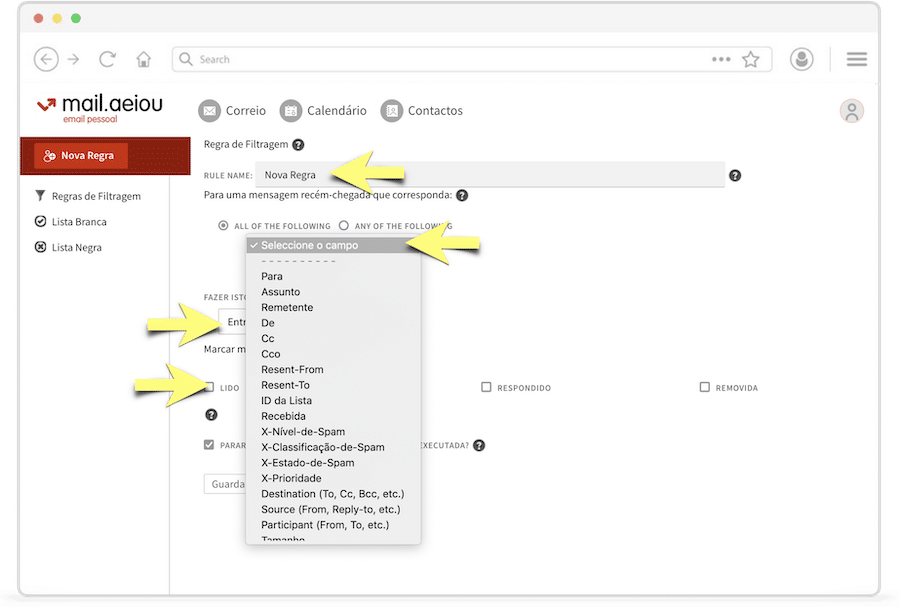Click the bookmark star icon
This screenshot has width=900, height=607.
[x=750, y=59]
